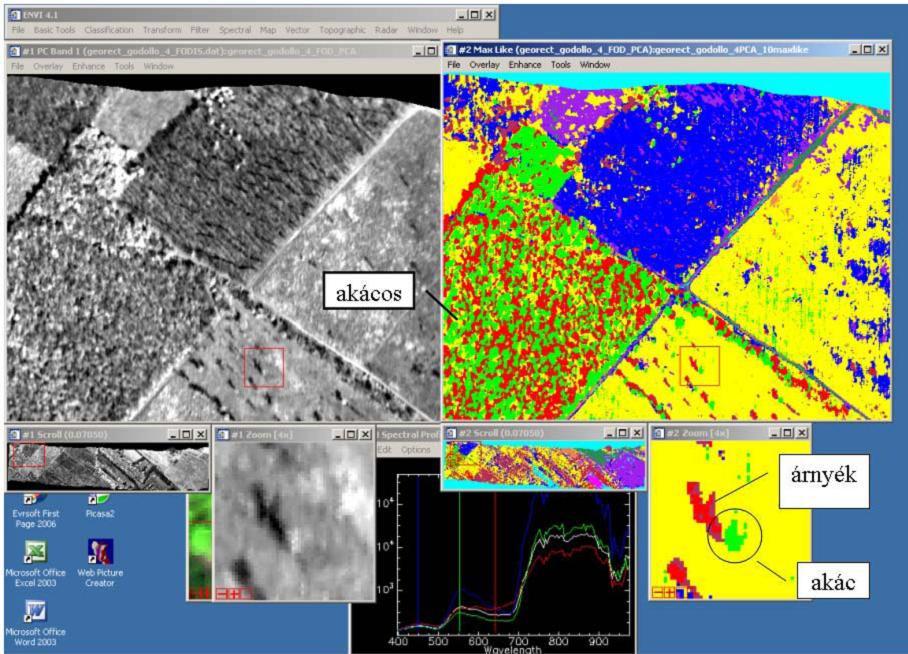Click the "#1 Scroll (0.07050)" title text
The image size is (908, 654).
point(64,434)
